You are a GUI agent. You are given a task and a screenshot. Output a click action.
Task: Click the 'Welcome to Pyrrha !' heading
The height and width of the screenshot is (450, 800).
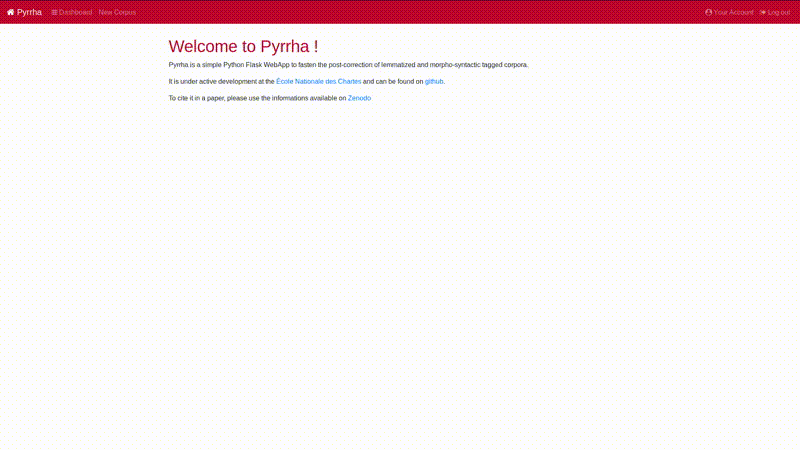coord(243,46)
